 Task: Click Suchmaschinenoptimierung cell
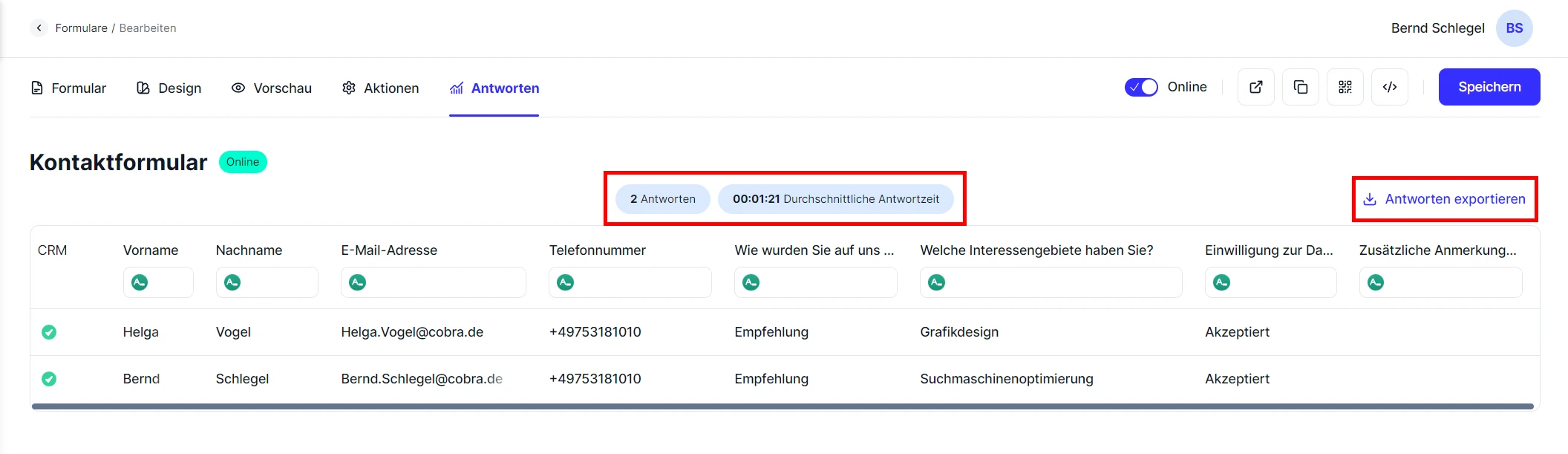pos(1007,379)
